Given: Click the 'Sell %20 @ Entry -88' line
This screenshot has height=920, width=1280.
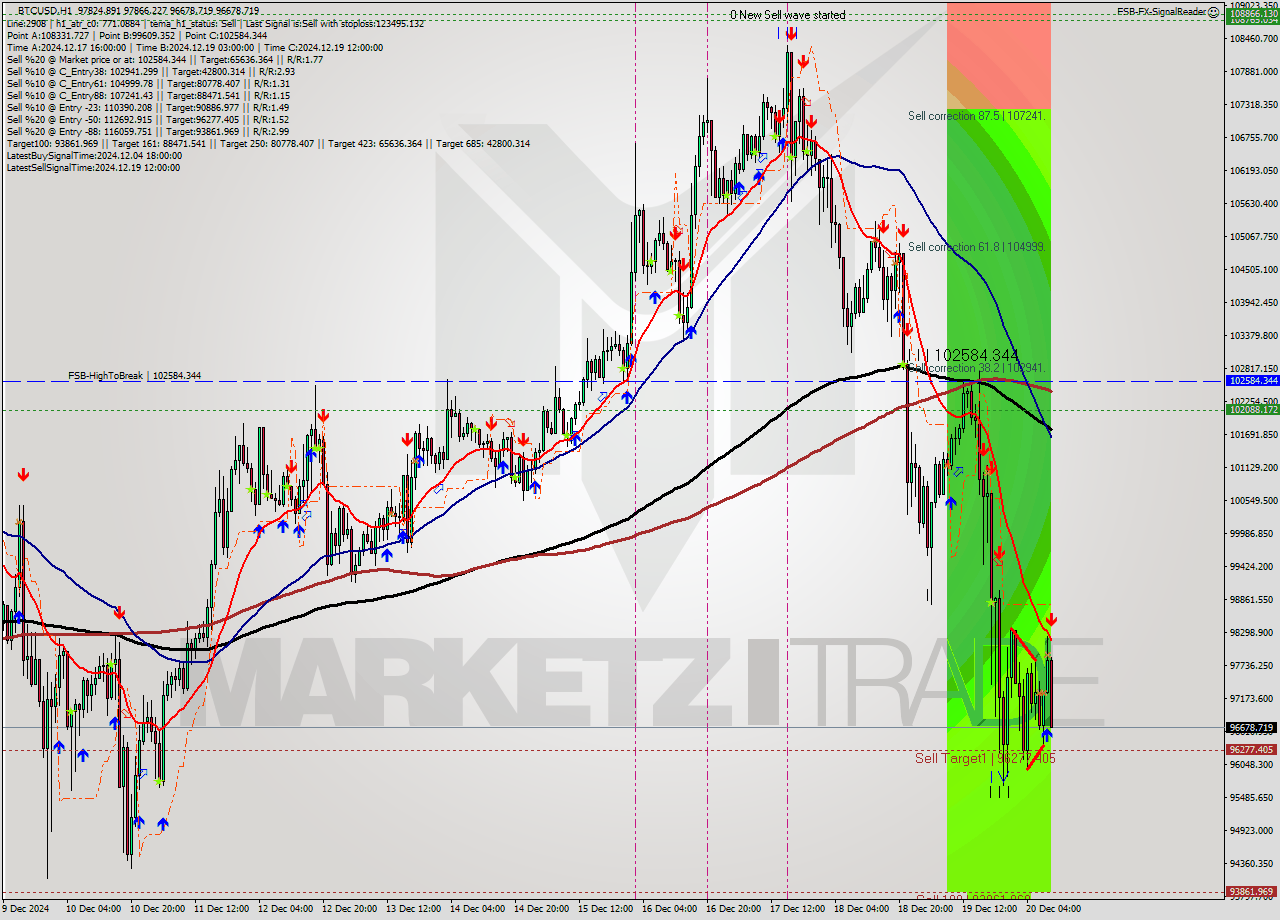Looking at the screenshot, I should tap(148, 131).
